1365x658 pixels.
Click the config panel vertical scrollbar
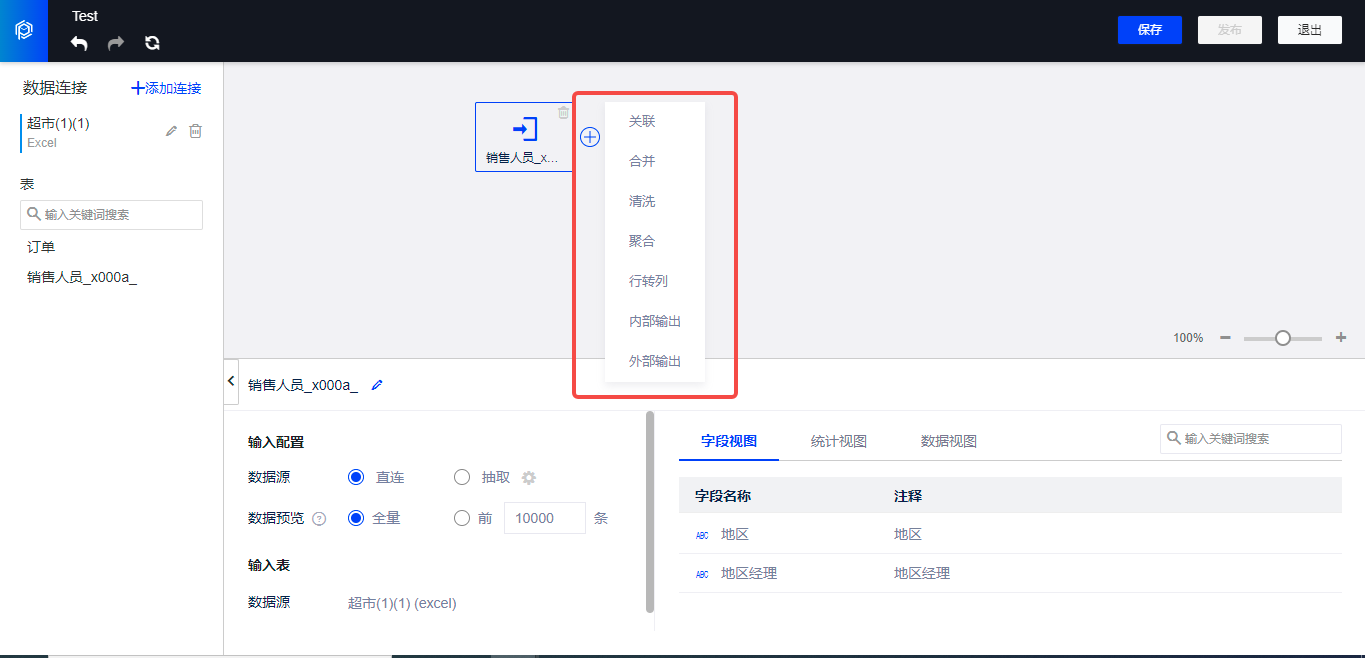pos(650,511)
